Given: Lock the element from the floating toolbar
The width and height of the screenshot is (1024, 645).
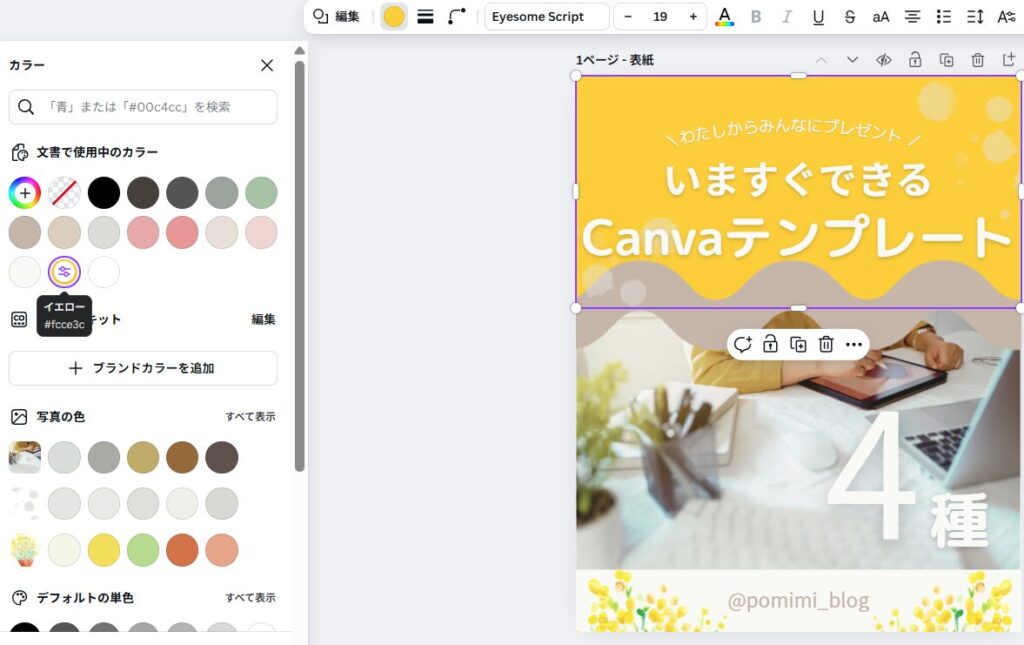Looking at the screenshot, I should coord(771,344).
